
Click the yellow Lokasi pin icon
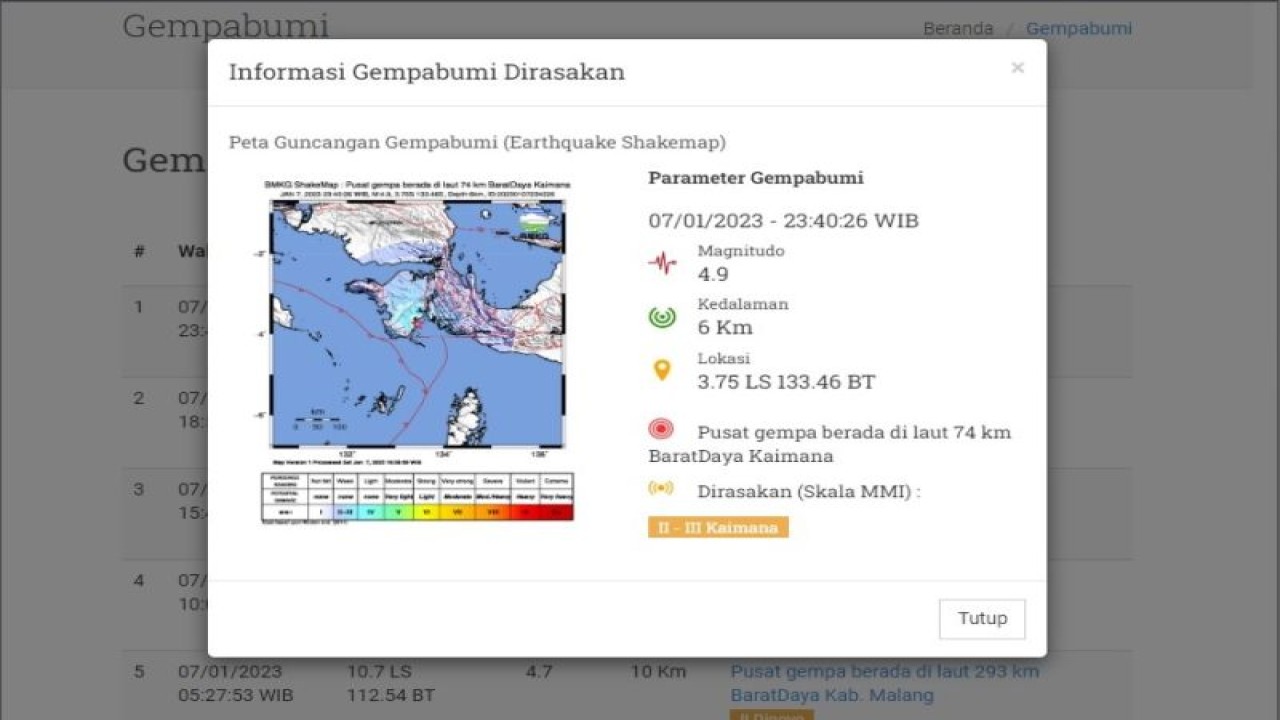click(x=661, y=369)
